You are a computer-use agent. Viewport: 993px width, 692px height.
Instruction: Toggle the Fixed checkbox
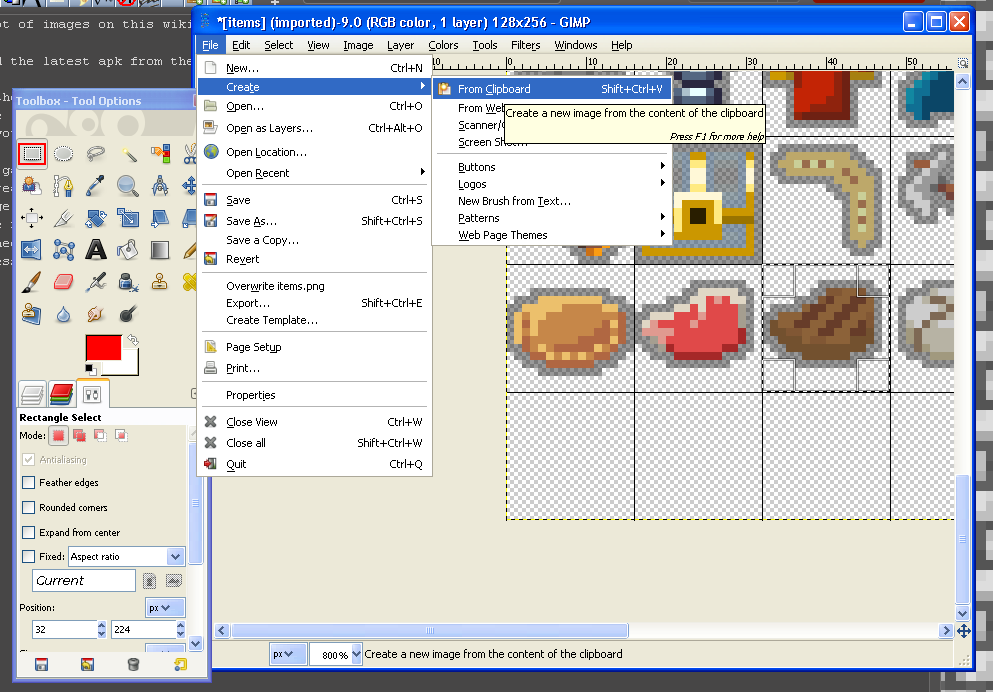point(28,557)
